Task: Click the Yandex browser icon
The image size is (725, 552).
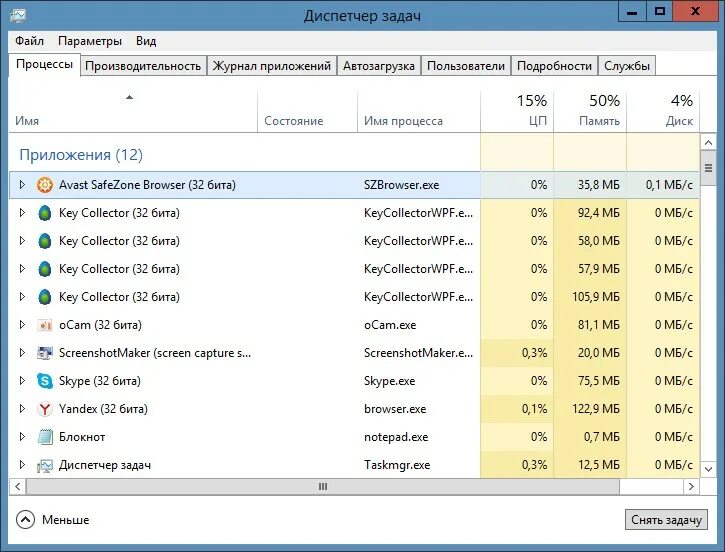Action: pos(45,409)
